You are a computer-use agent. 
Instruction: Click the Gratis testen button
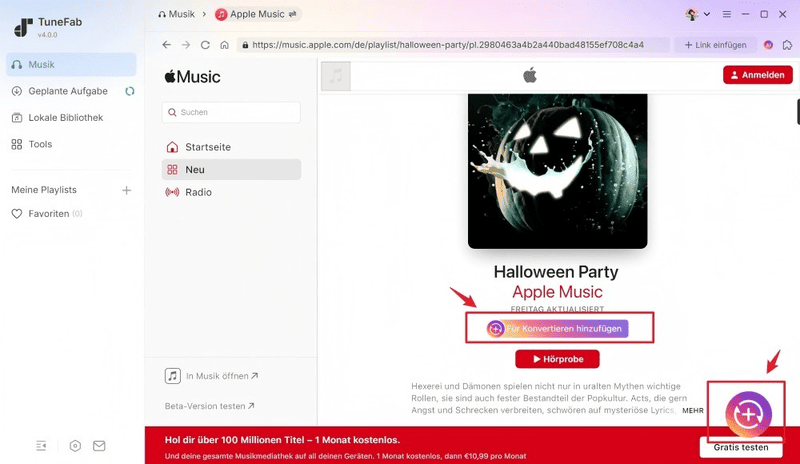coord(741,448)
